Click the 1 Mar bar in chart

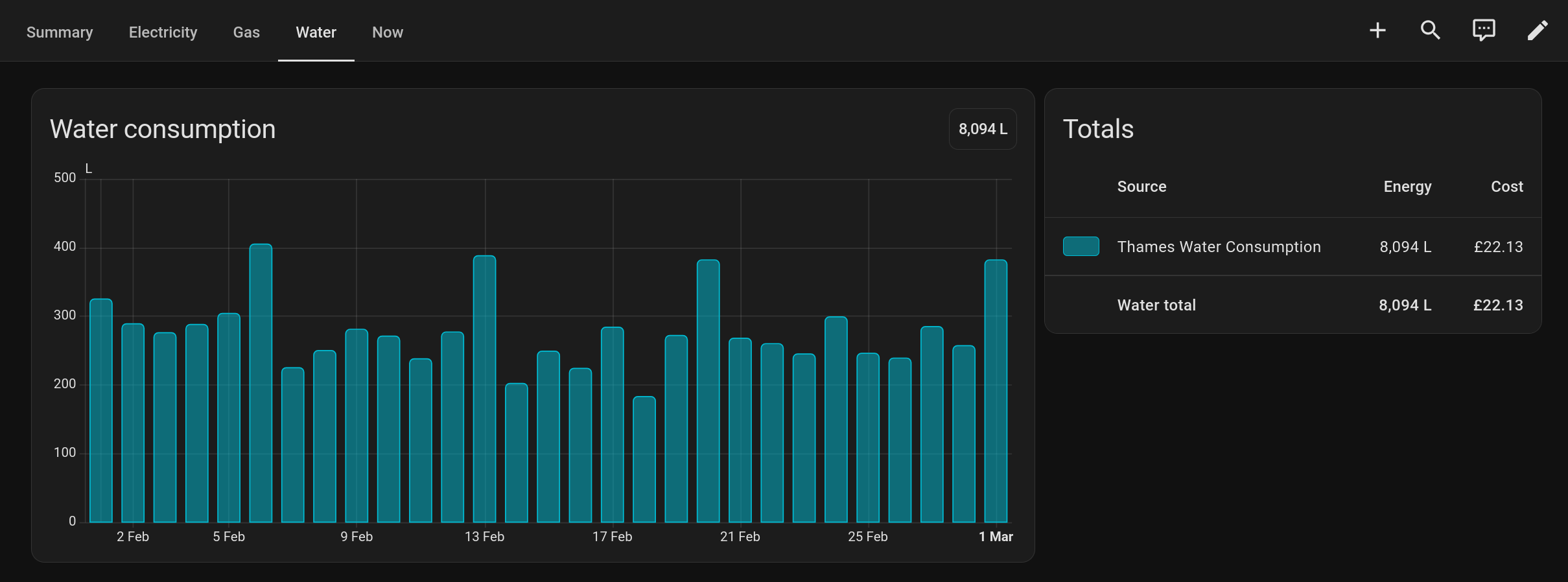[x=996, y=391]
